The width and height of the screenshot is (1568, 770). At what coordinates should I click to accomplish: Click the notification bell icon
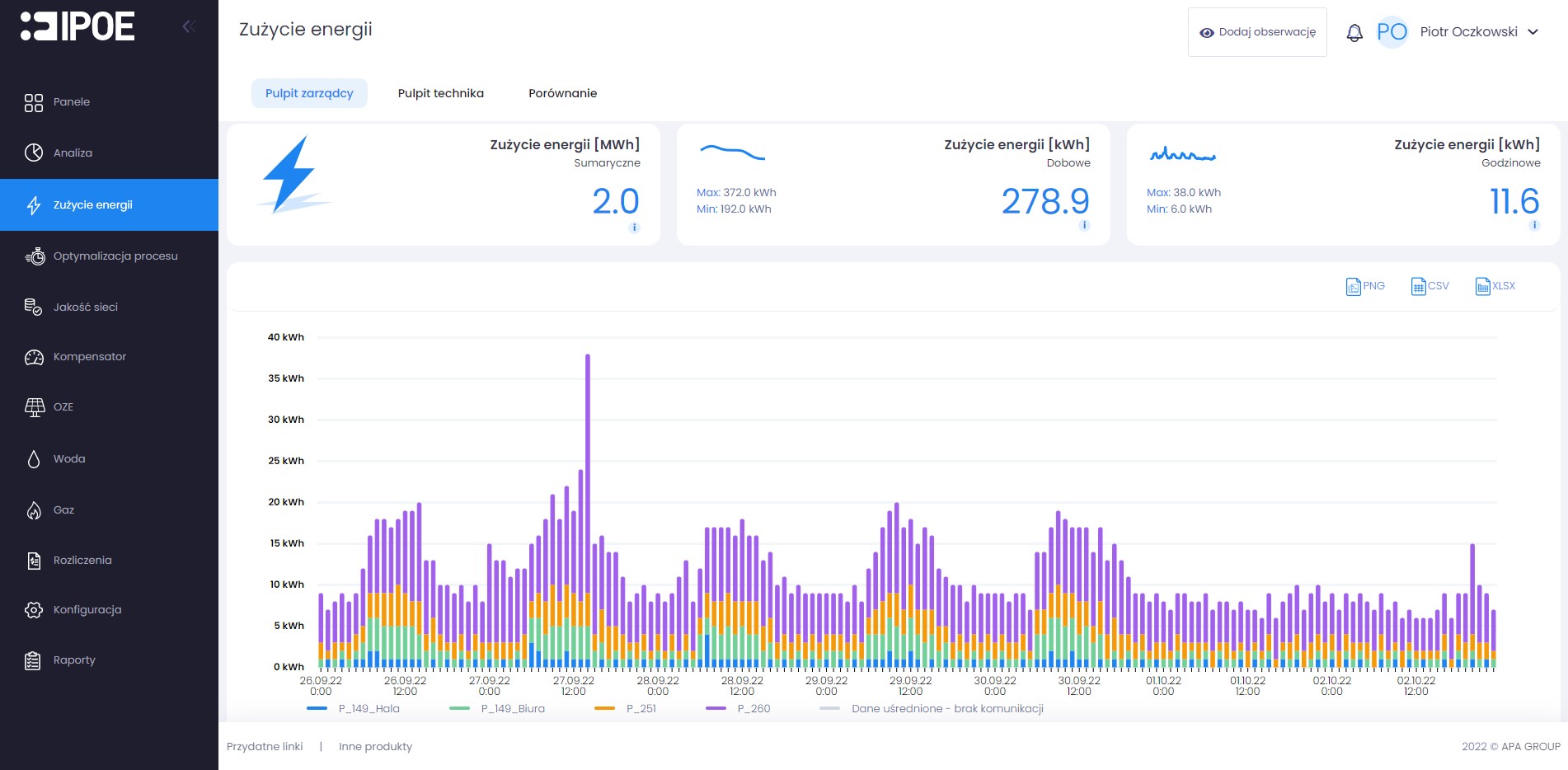(1354, 32)
